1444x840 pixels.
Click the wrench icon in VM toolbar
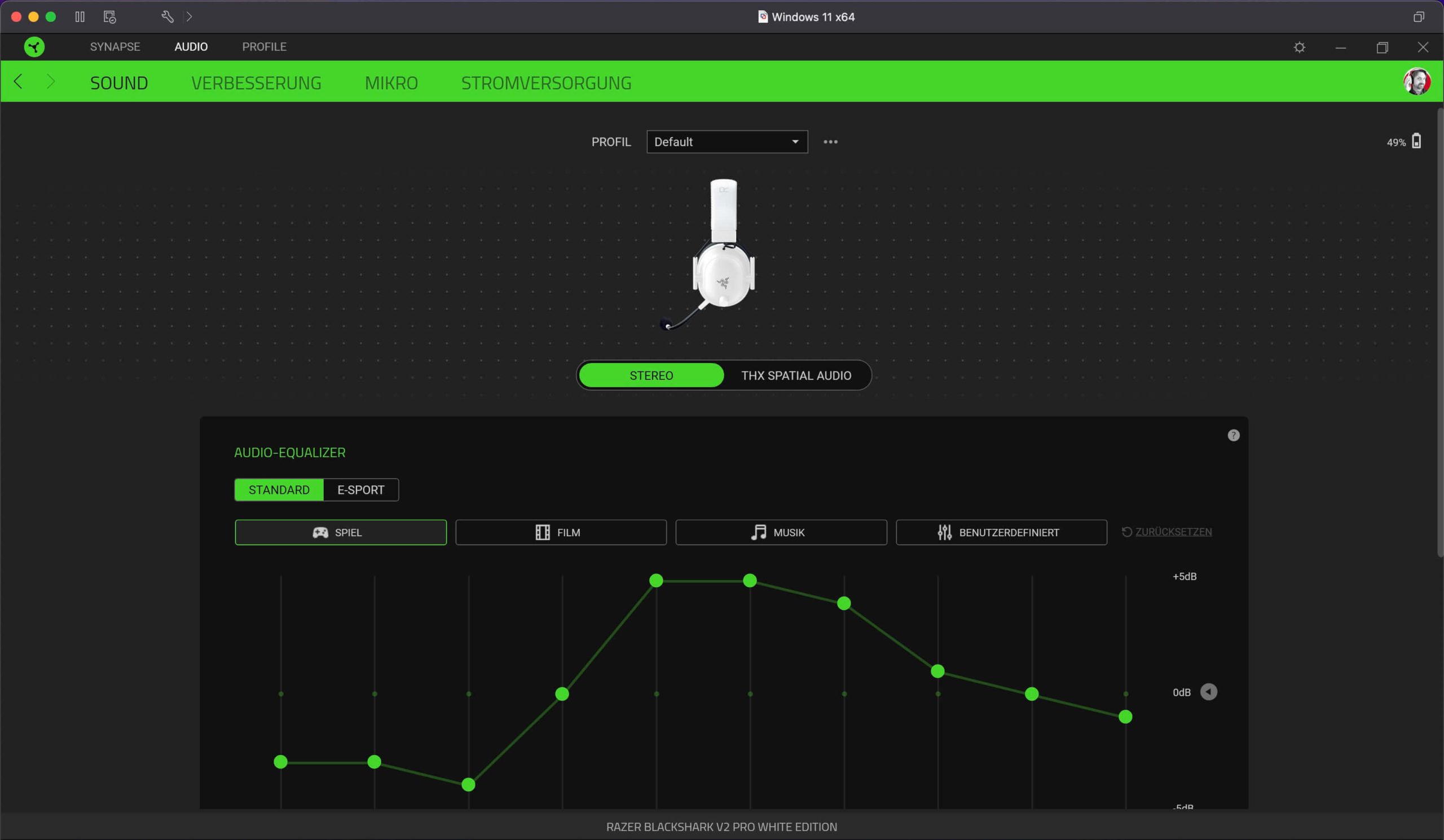pos(167,16)
